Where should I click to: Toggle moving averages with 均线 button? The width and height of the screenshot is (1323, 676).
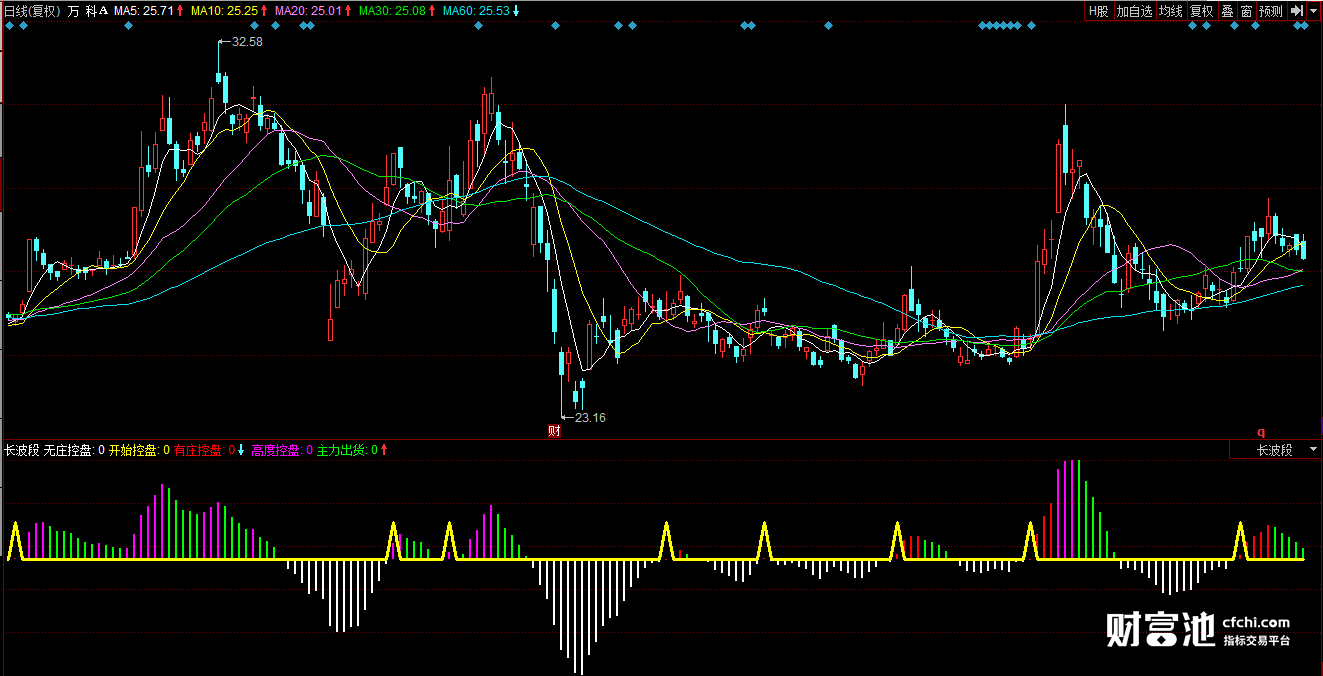1170,11
